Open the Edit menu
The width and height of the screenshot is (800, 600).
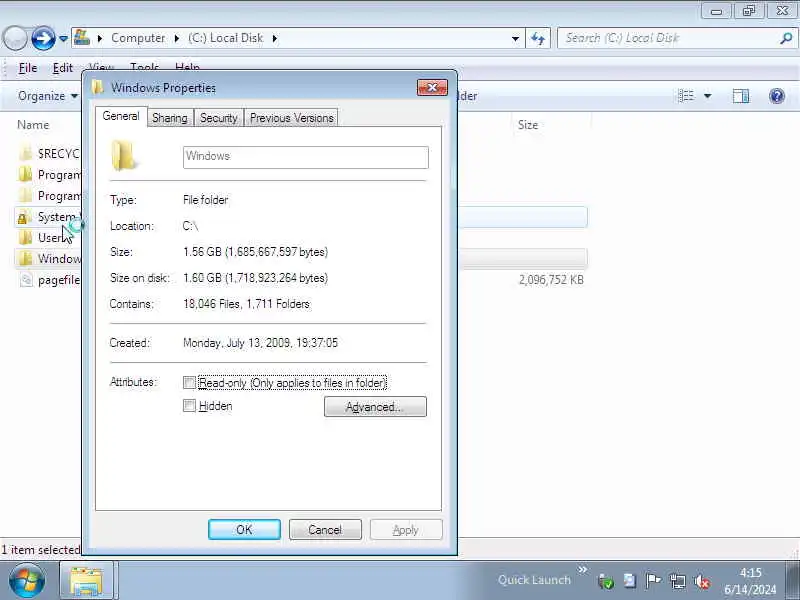(x=63, y=68)
